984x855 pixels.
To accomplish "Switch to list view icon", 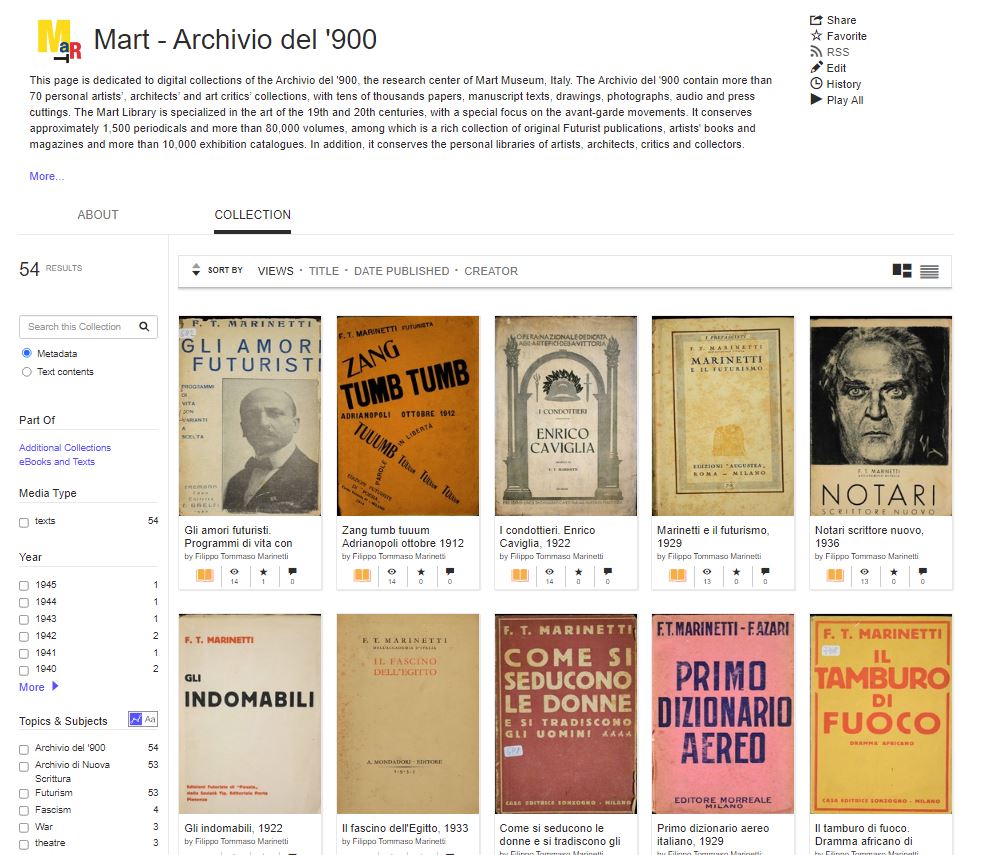I will click(929, 271).
